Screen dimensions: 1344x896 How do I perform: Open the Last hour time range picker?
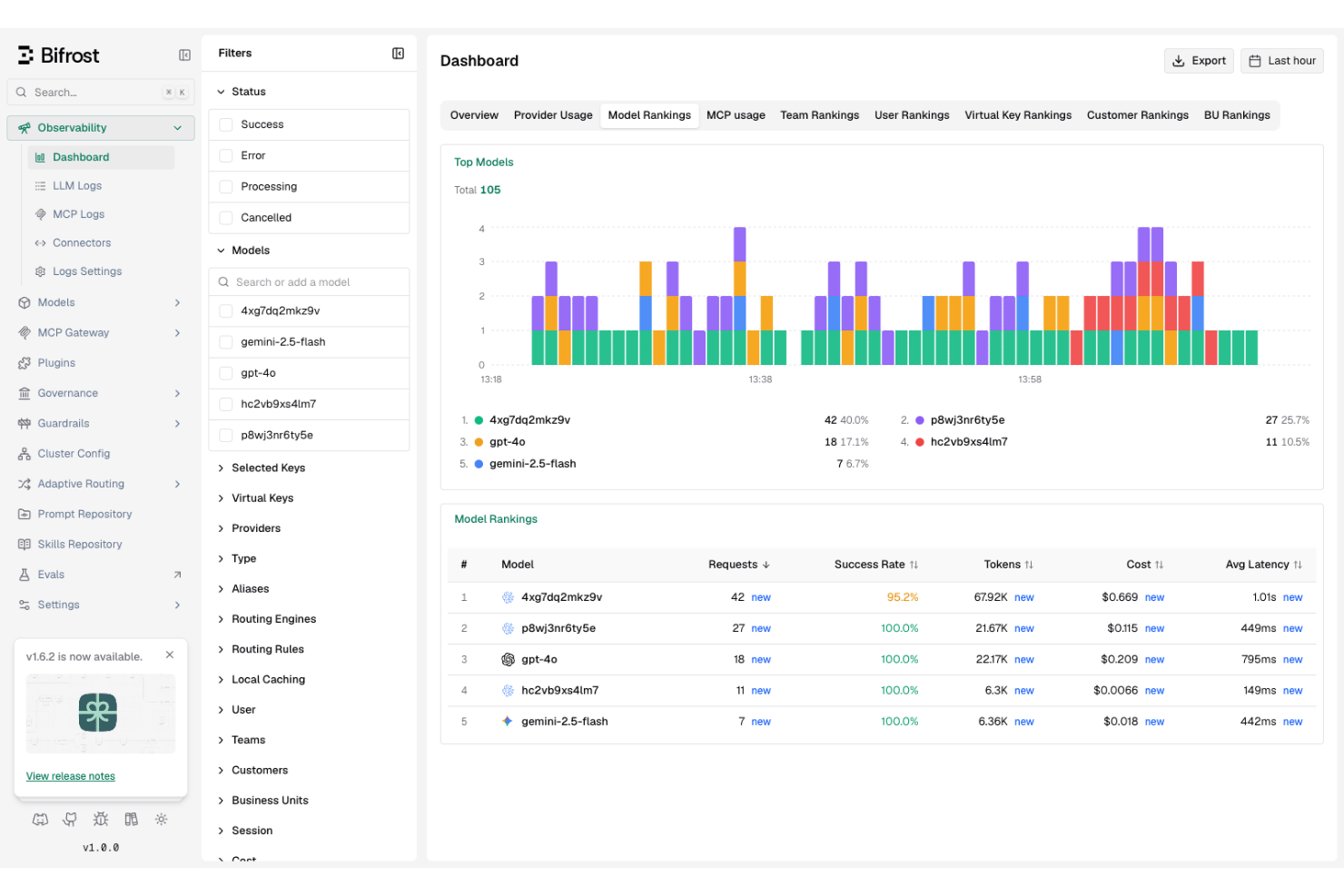click(1282, 61)
